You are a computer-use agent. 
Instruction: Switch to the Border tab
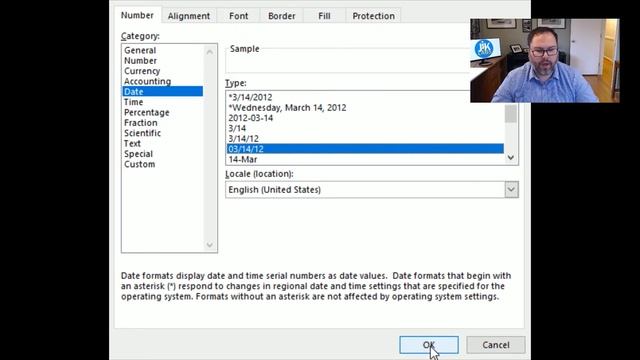tap(282, 16)
